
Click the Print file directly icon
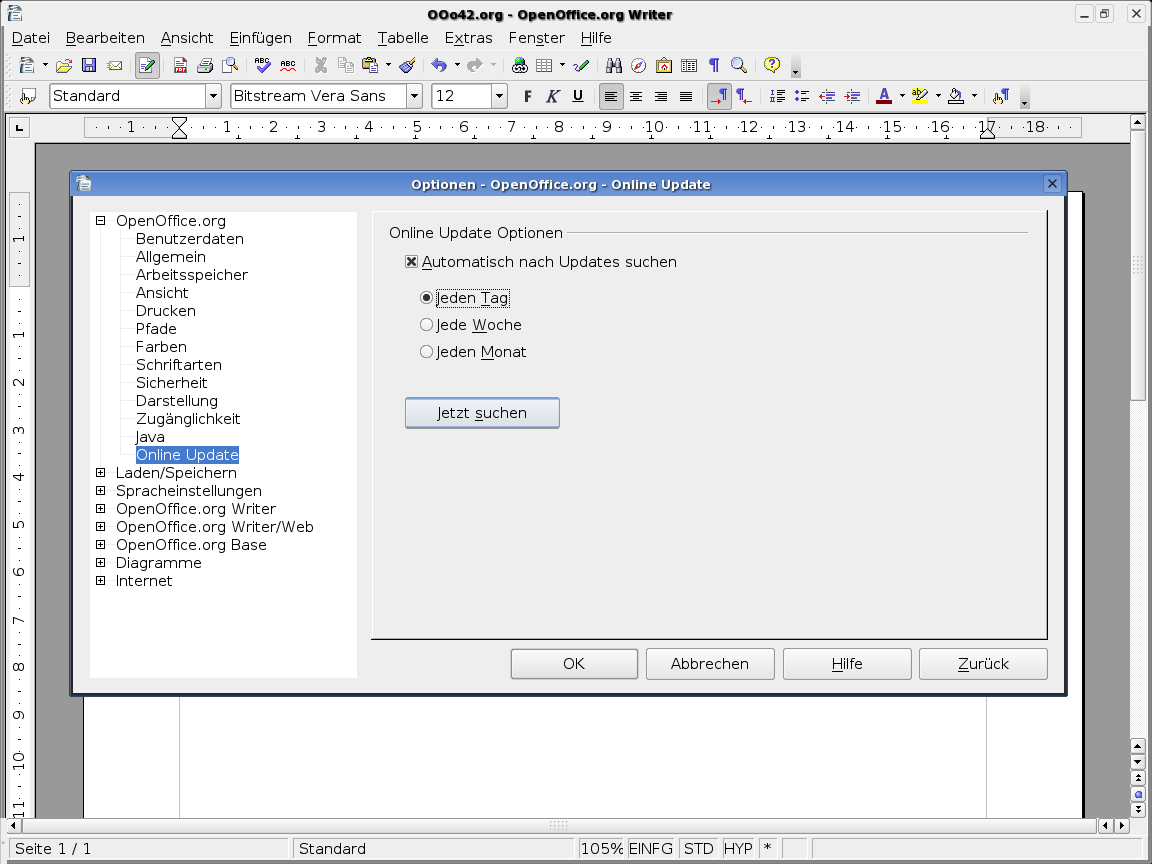tap(205, 65)
